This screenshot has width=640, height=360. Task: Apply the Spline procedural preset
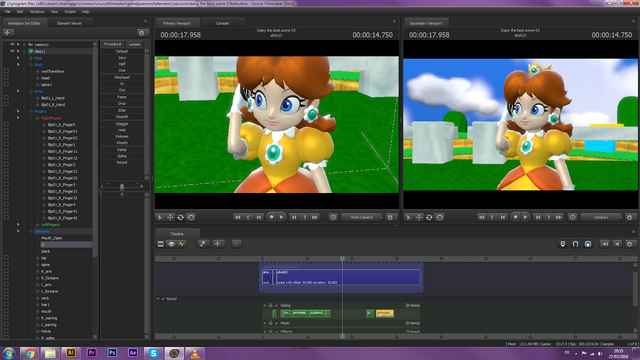pyautogui.click(x=122, y=156)
